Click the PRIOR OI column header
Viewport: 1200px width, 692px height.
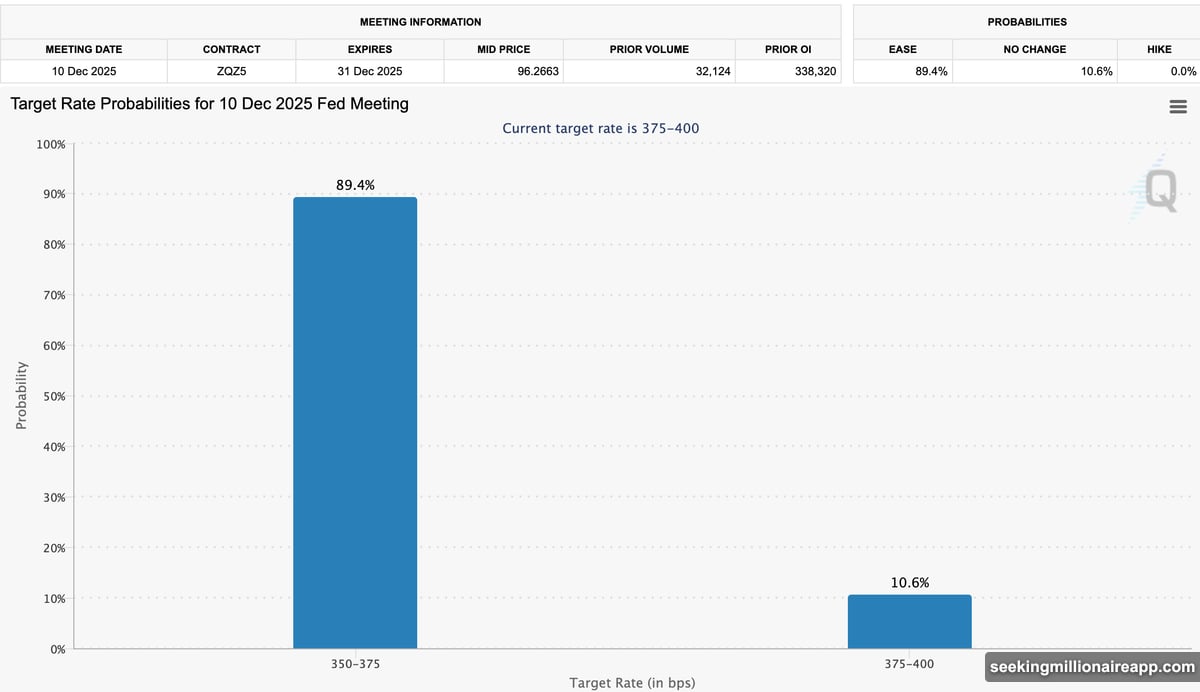[790, 49]
